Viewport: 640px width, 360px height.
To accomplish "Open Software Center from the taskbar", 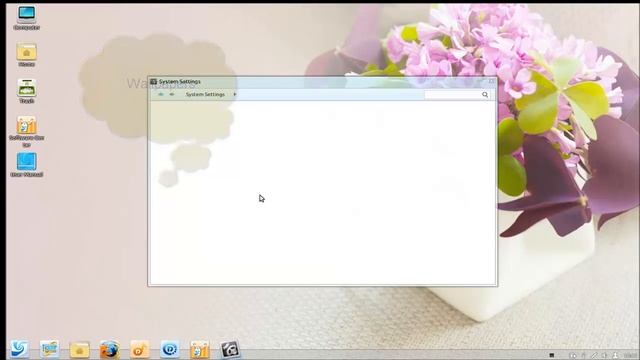I will tap(200, 350).
